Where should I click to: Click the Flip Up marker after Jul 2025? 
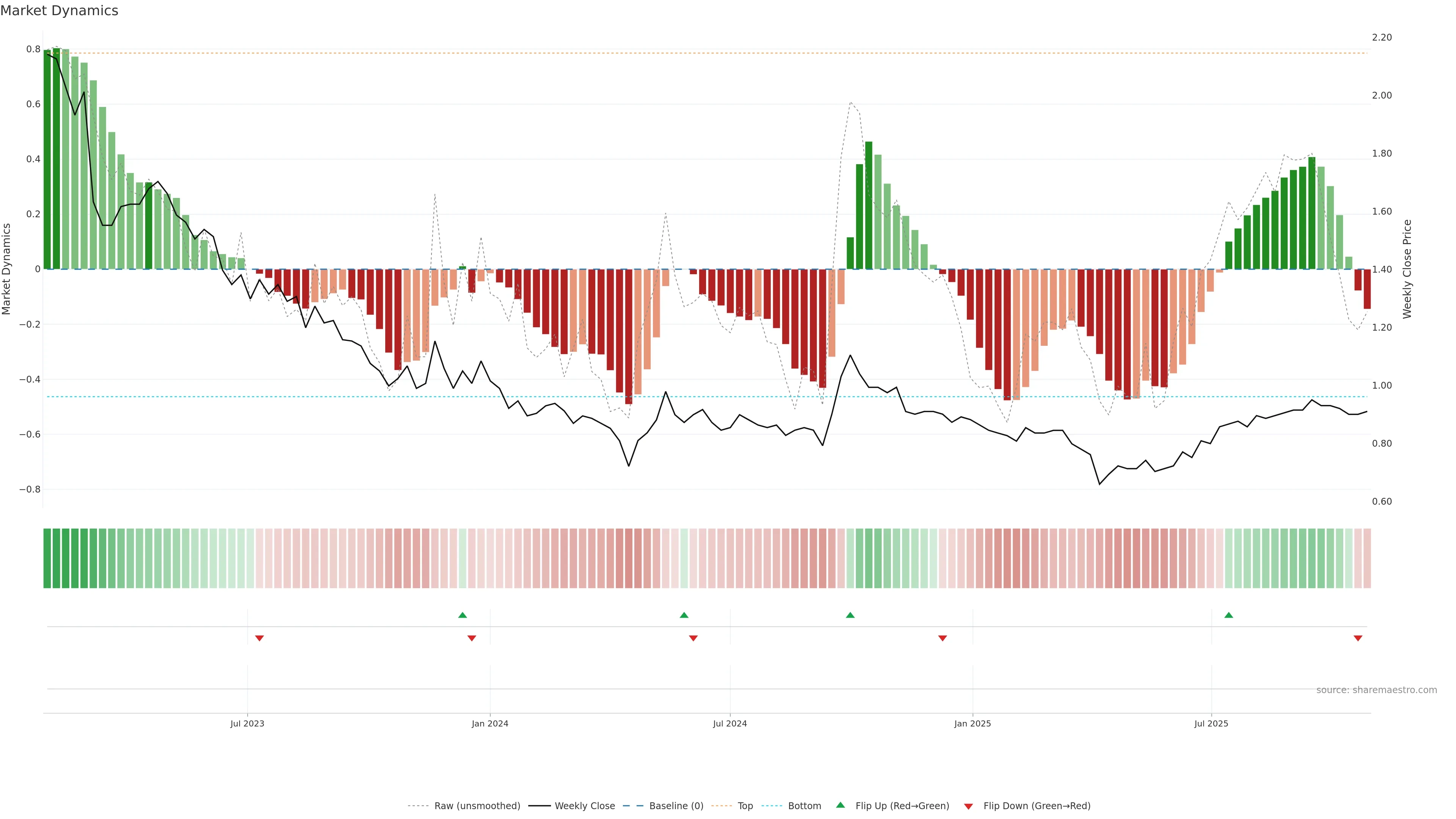[x=1228, y=615]
